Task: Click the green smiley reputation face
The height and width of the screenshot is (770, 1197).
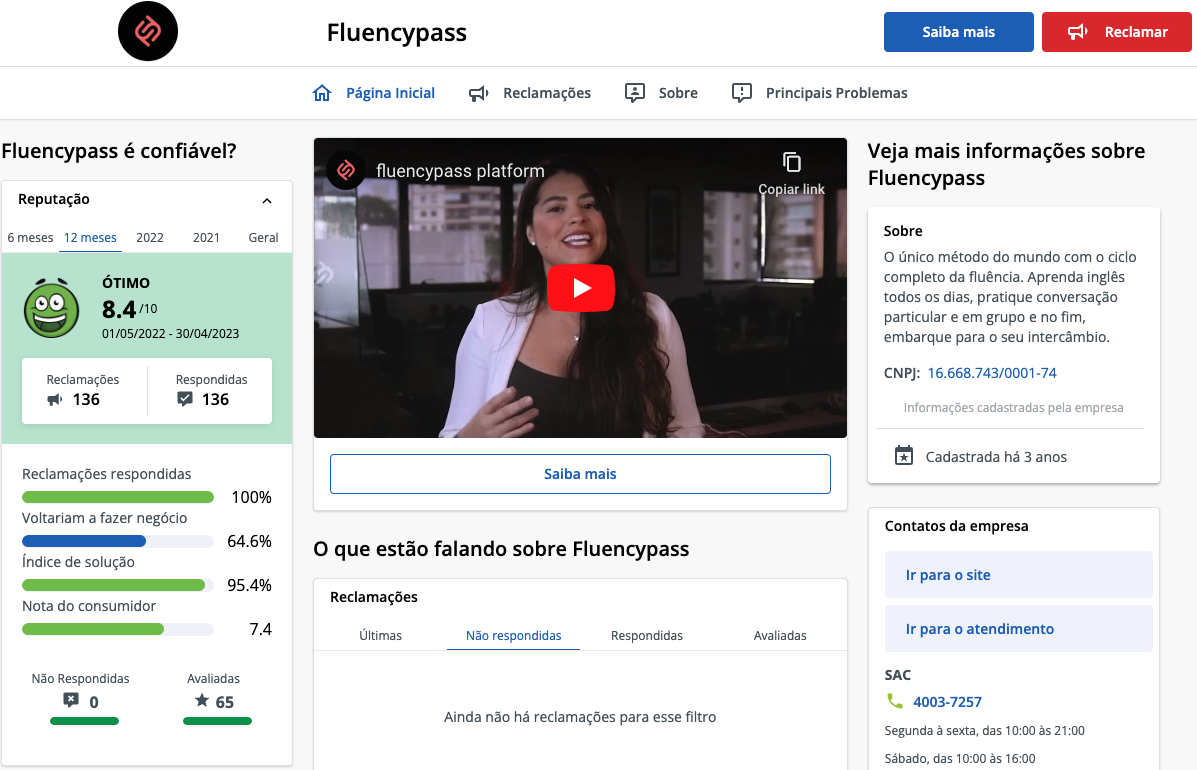Action: tap(51, 308)
